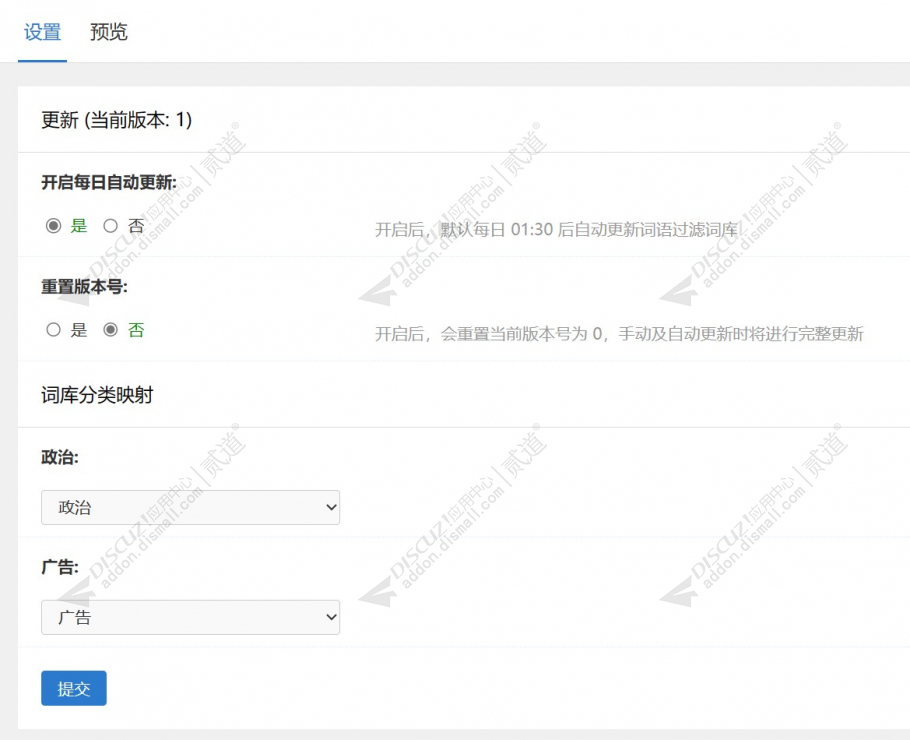Click the 更新 (当前版本: 1) heading
The height and width of the screenshot is (740, 910).
pyautogui.click(x=117, y=120)
